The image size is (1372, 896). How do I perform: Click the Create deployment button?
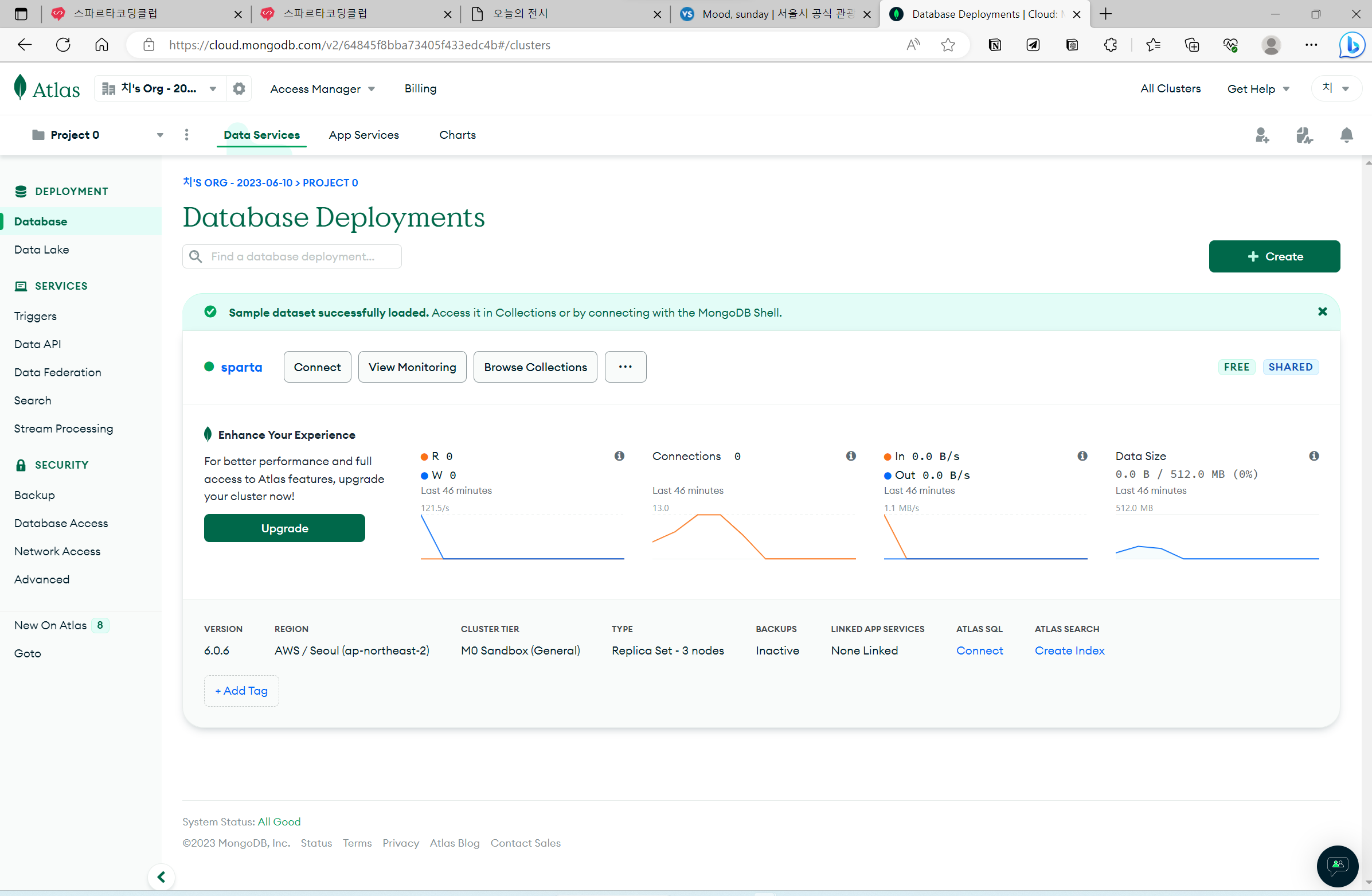click(1274, 256)
